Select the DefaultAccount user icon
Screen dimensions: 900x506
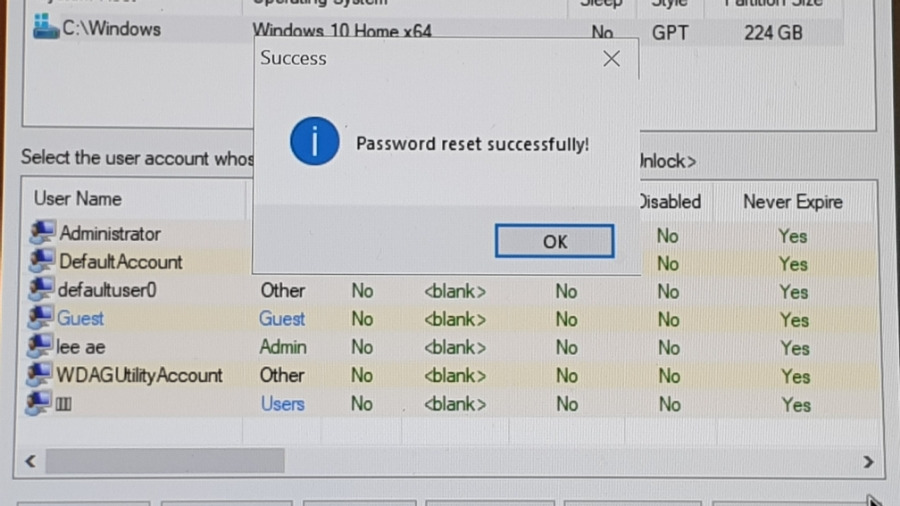[x=42, y=260]
